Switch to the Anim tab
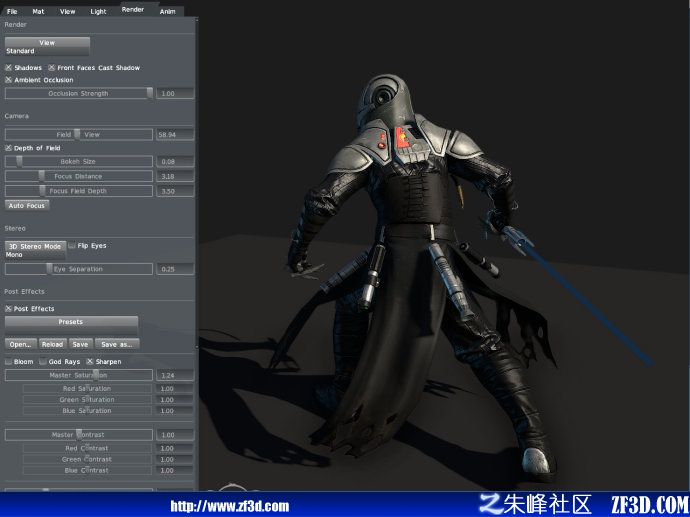 click(x=167, y=11)
